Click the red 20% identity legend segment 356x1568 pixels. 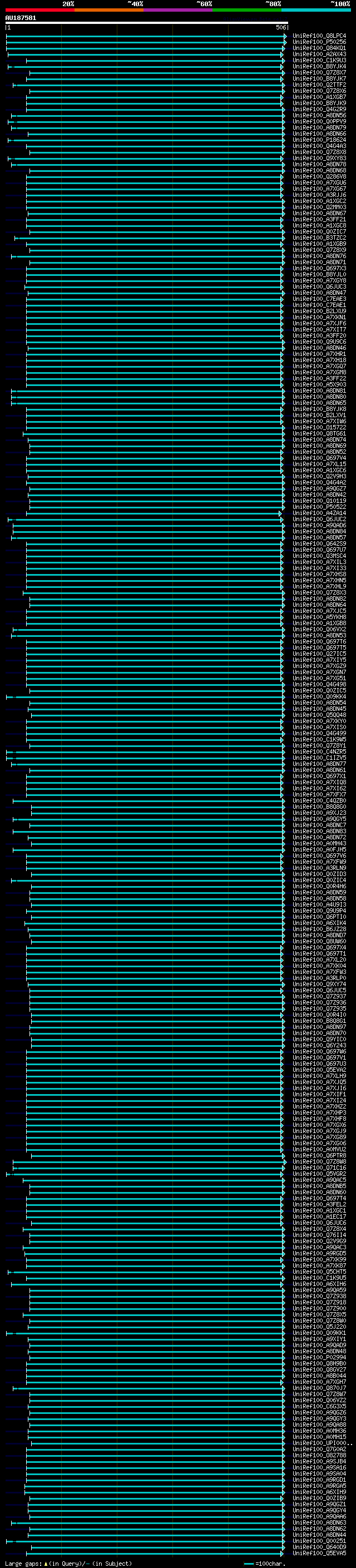[39, 10]
